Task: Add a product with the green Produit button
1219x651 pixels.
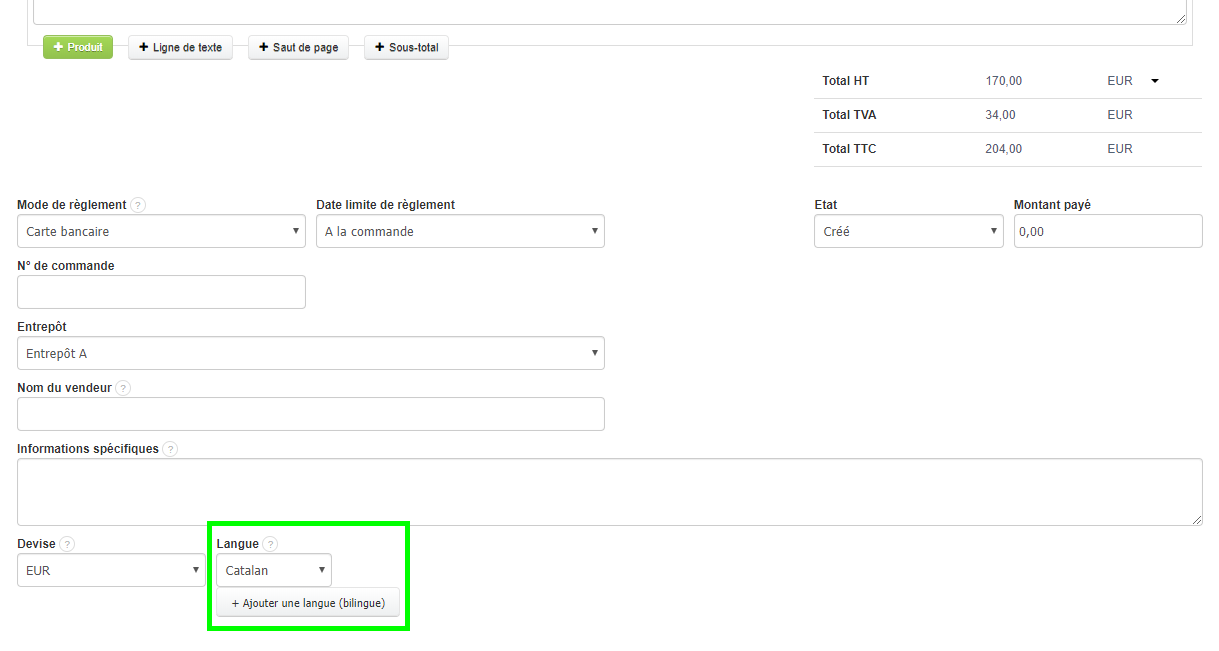Action: click(x=78, y=47)
